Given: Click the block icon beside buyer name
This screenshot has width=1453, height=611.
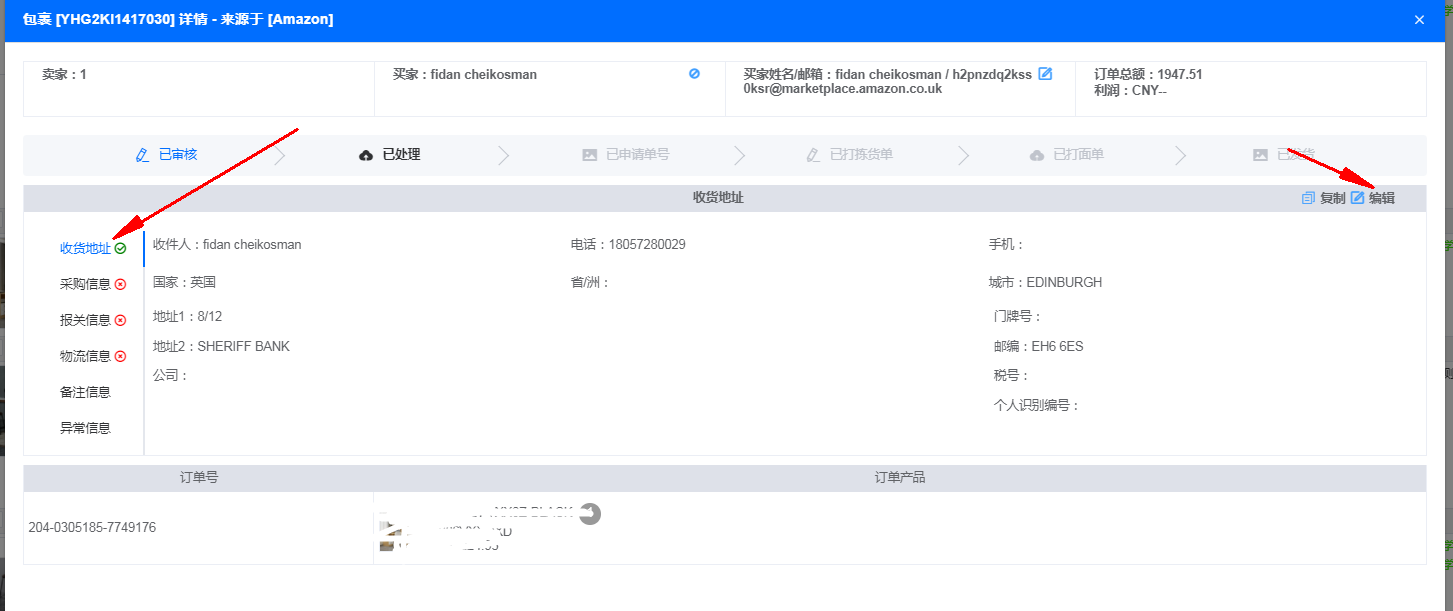Looking at the screenshot, I should 694,74.
